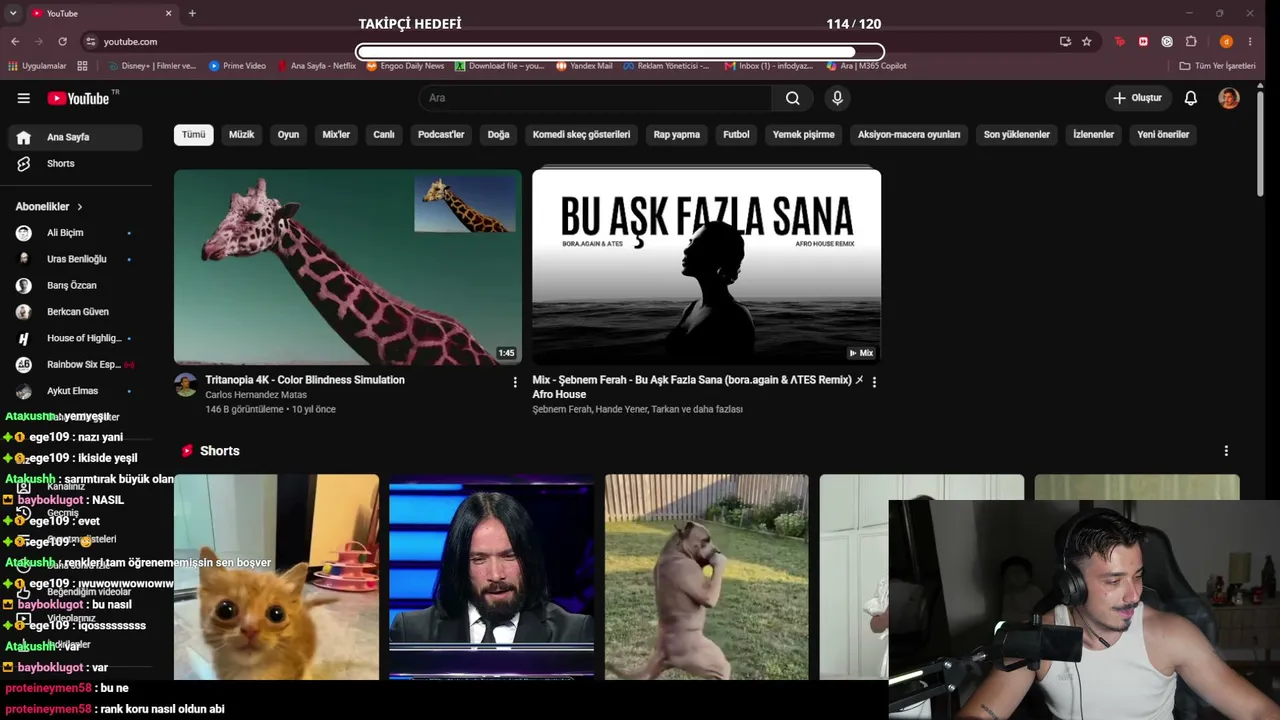Screen dimensions: 1280x720
Task: Select the Aksiyon-macera oyunları chip
Action: tap(909, 135)
